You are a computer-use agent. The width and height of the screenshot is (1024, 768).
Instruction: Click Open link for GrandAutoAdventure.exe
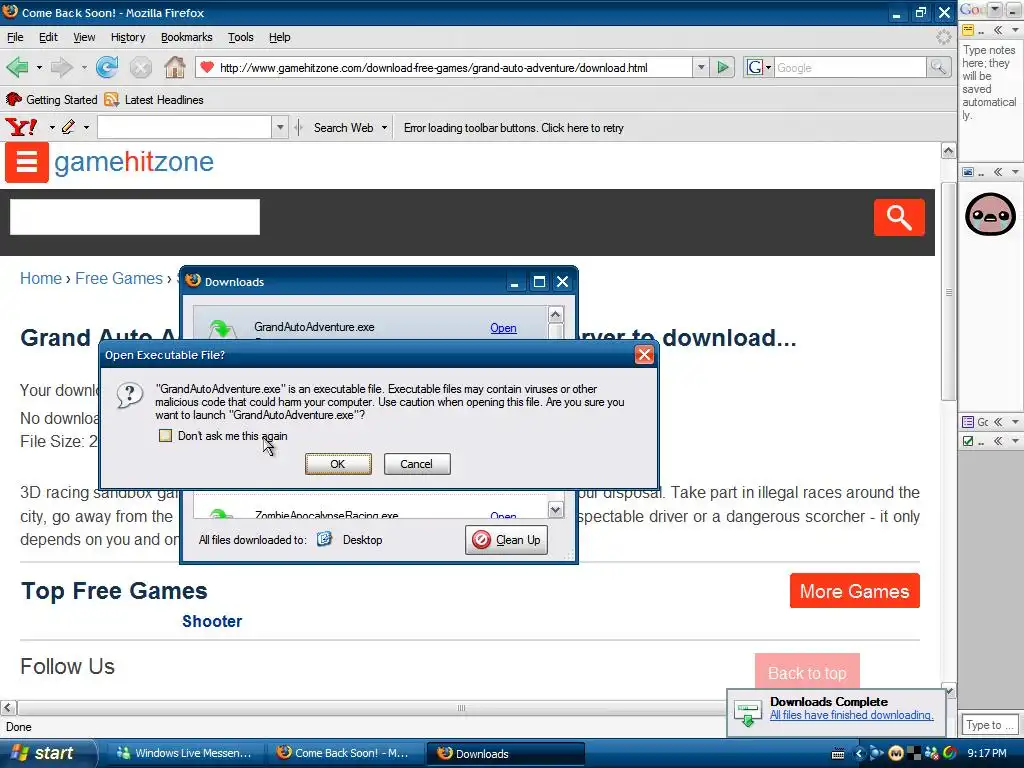pyautogui.click(x=504, y=328)
